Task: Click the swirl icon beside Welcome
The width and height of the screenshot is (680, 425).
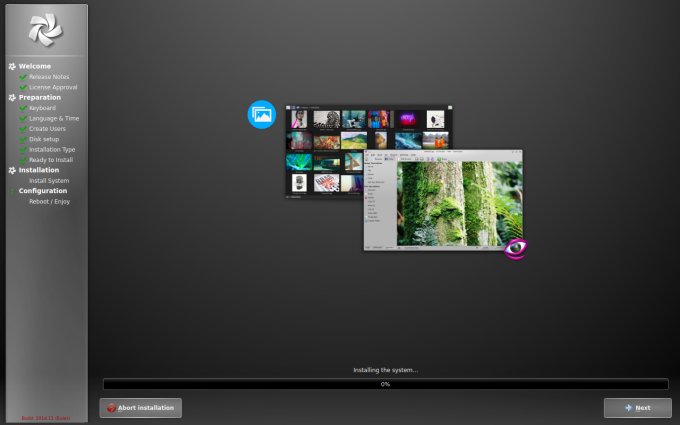Action: pos(12,66)
